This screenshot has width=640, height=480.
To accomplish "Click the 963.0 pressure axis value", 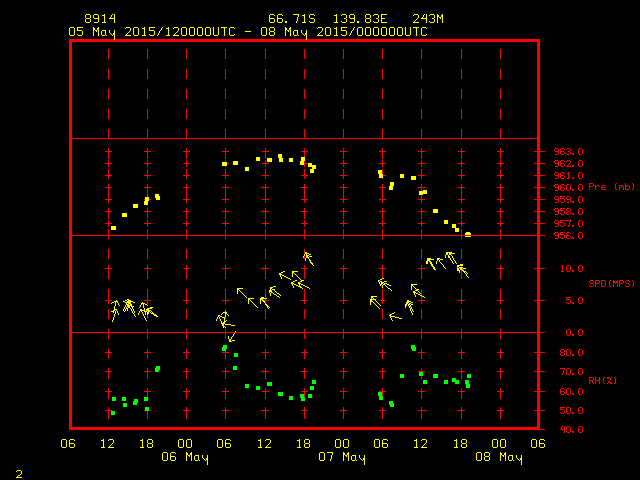I will click(567, 151).
